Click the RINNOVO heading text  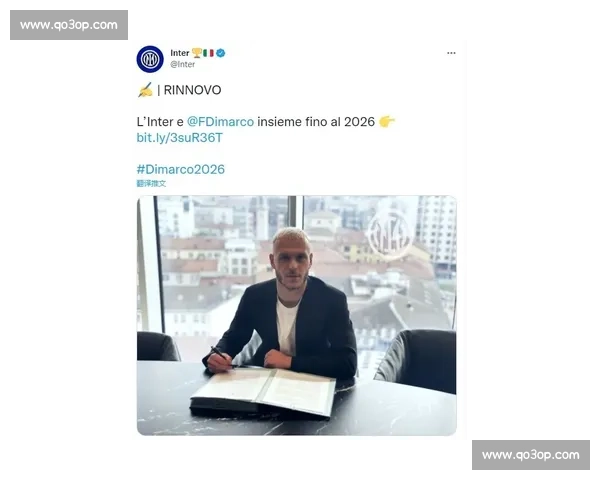tap(192, 90)
